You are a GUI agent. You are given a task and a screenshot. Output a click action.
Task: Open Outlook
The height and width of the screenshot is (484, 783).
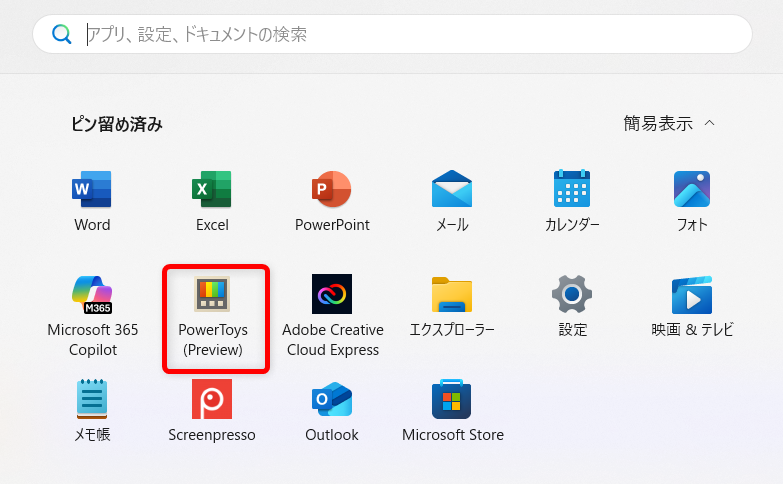(x=332, y=411)
